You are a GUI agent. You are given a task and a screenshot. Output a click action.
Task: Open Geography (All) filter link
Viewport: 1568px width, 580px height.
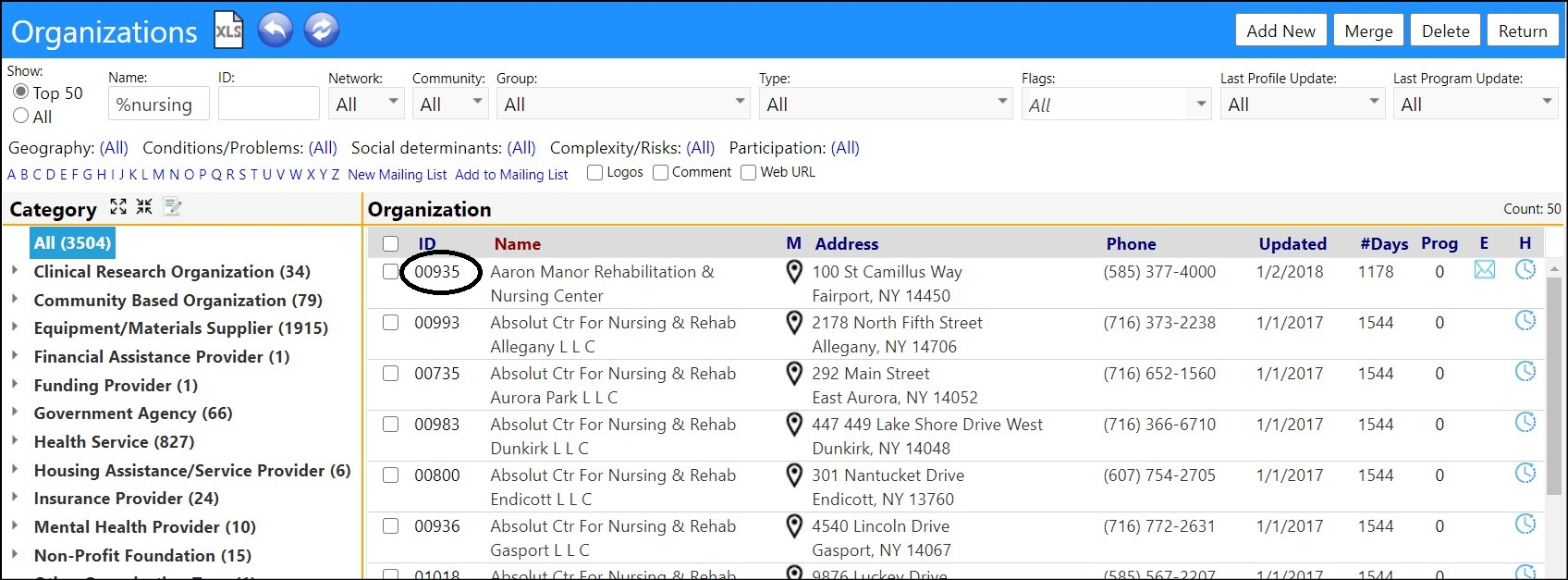(114, 148)
